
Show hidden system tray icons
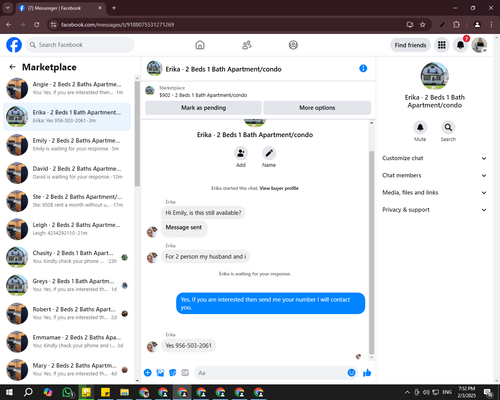point(407,392)
